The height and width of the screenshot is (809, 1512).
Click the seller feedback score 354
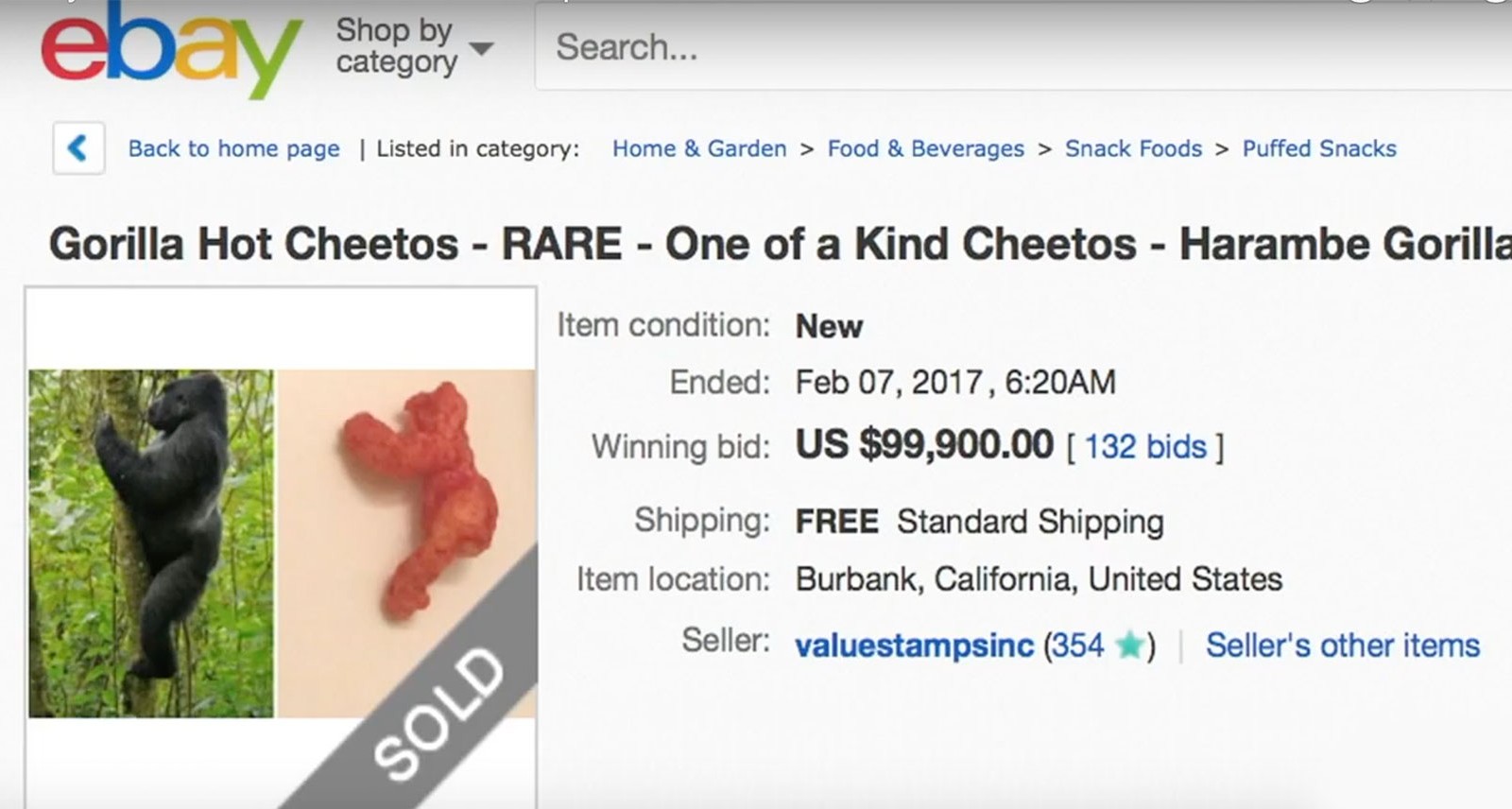click(1077, 645)
